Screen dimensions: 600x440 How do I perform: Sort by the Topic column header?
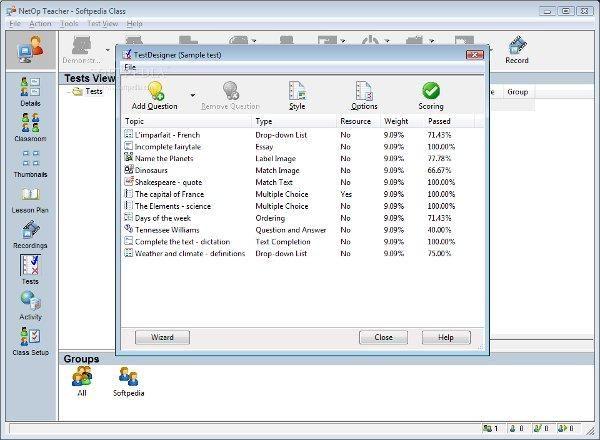click(187, 121)
